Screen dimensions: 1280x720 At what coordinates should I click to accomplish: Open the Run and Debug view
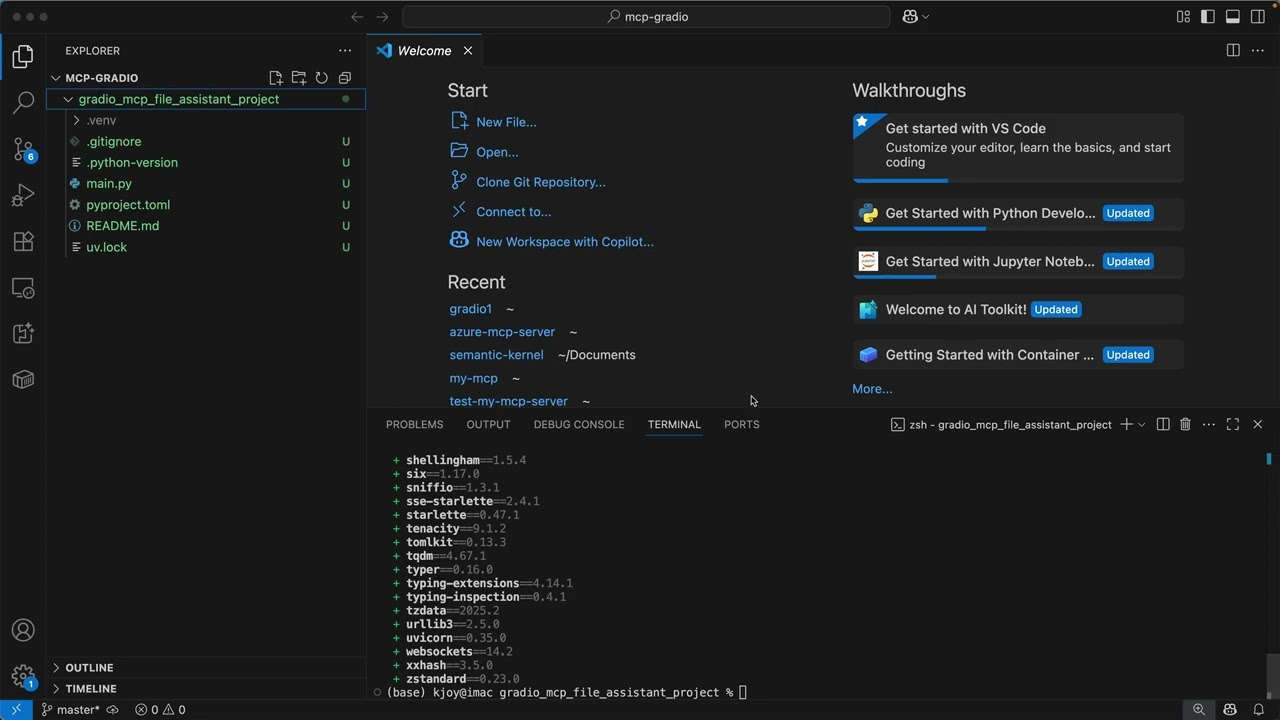(23, 196)
